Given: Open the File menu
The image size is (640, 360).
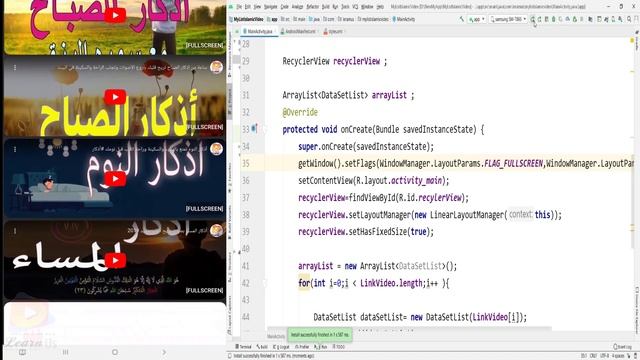Looking at the screenshot, I should [239, 7].
